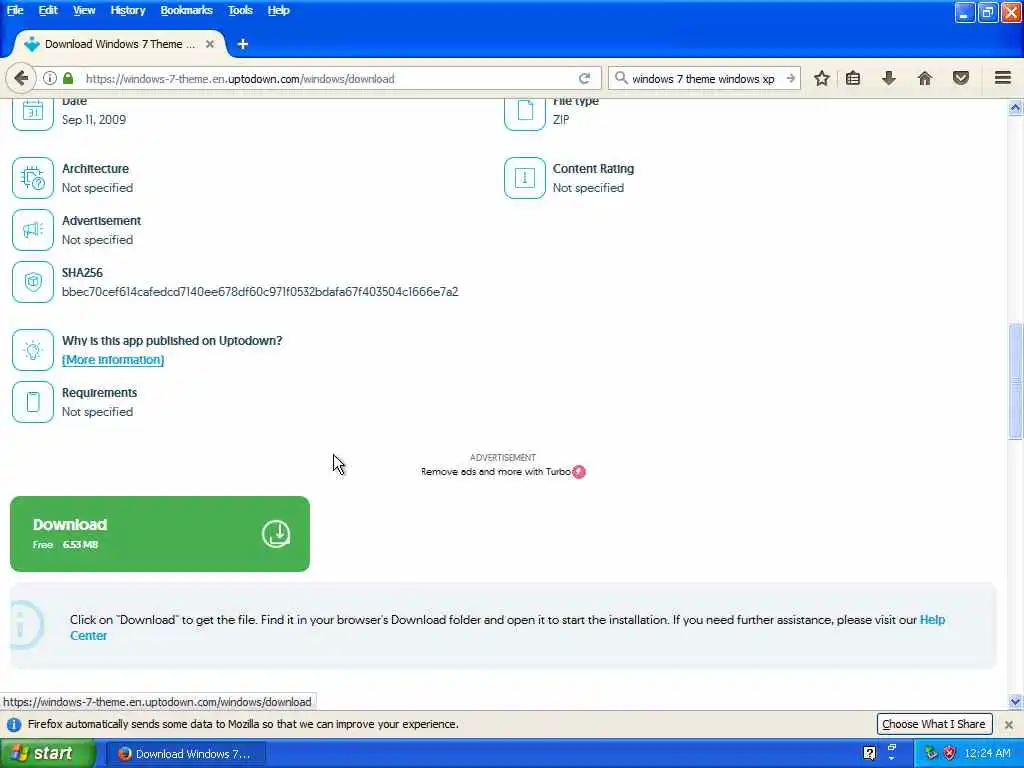1024x768 pixels.
Task: Open the Pocket icon in toolbar
Action: pyautogui.click(x=961, y=78)
